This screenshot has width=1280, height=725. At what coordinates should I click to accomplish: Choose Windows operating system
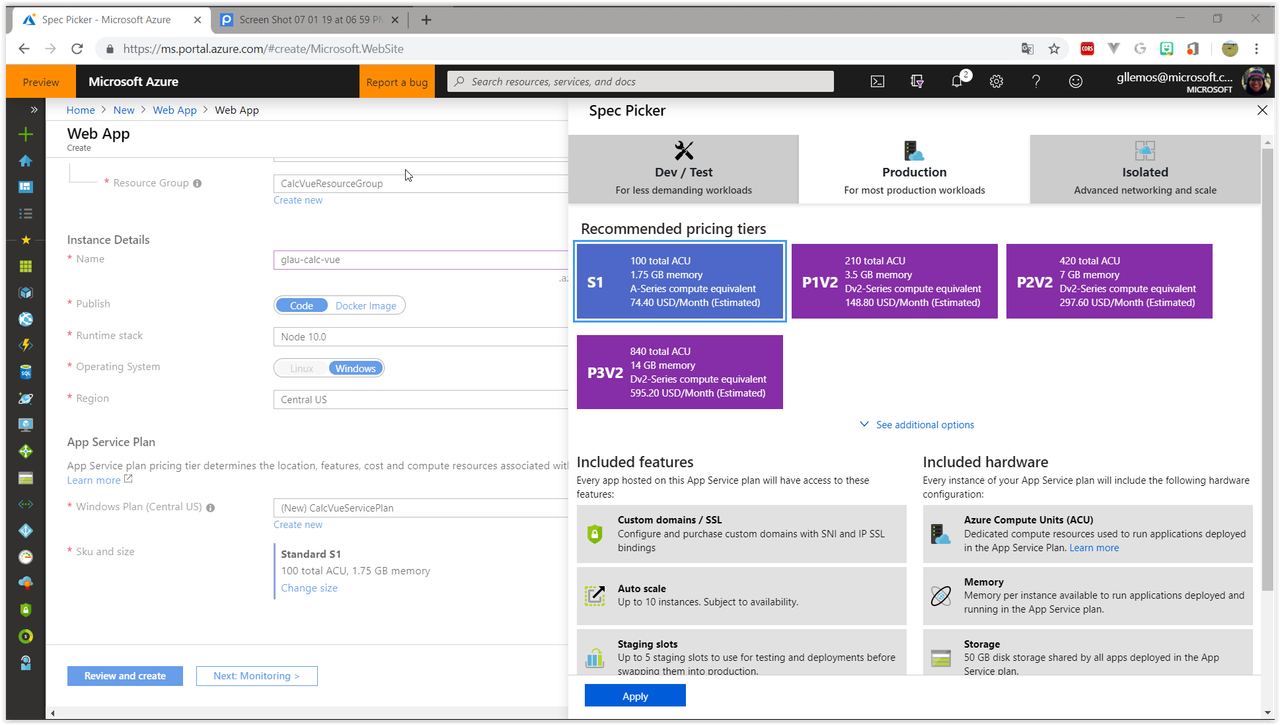tap(355, 369)
